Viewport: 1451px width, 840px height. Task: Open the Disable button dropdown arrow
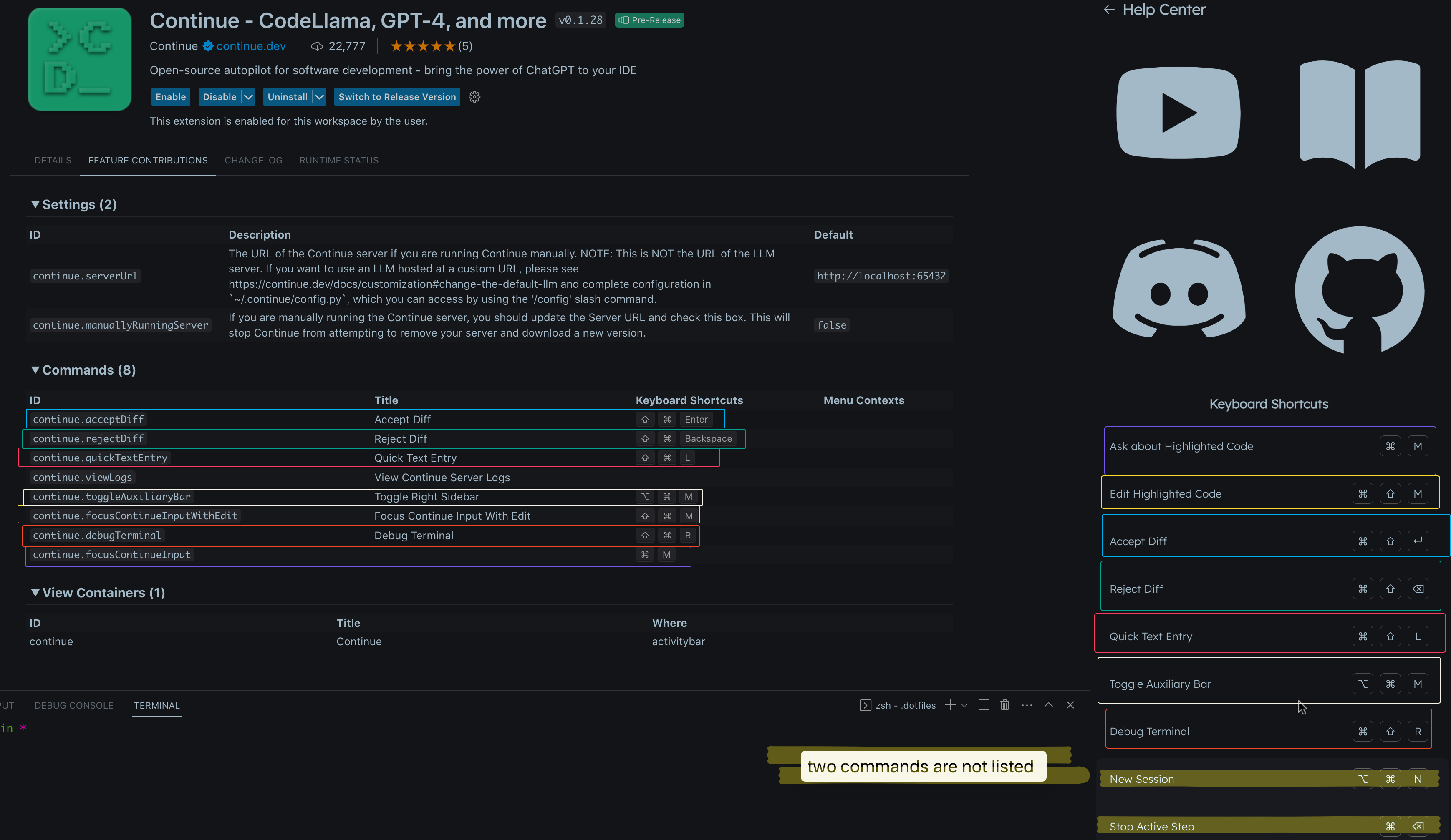tap(247, 97)
